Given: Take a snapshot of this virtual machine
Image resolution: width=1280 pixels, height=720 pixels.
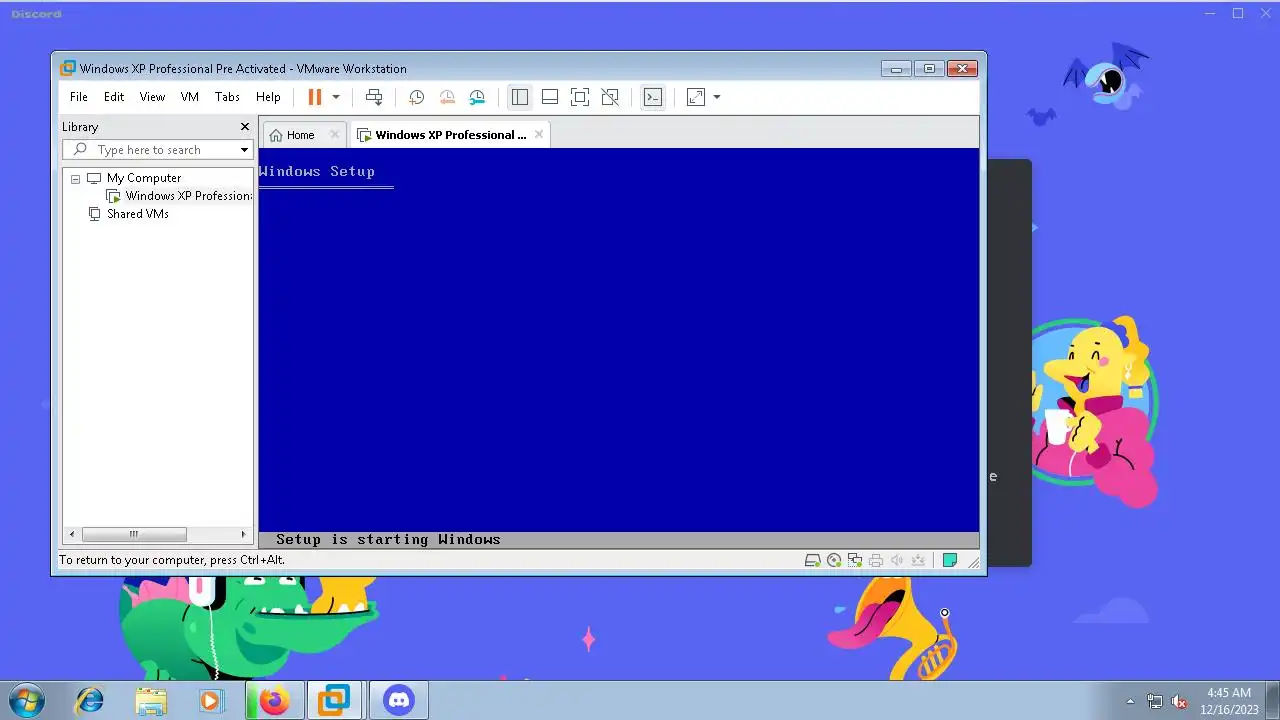Looking at the screenshot, I should [x=416, y=97].
